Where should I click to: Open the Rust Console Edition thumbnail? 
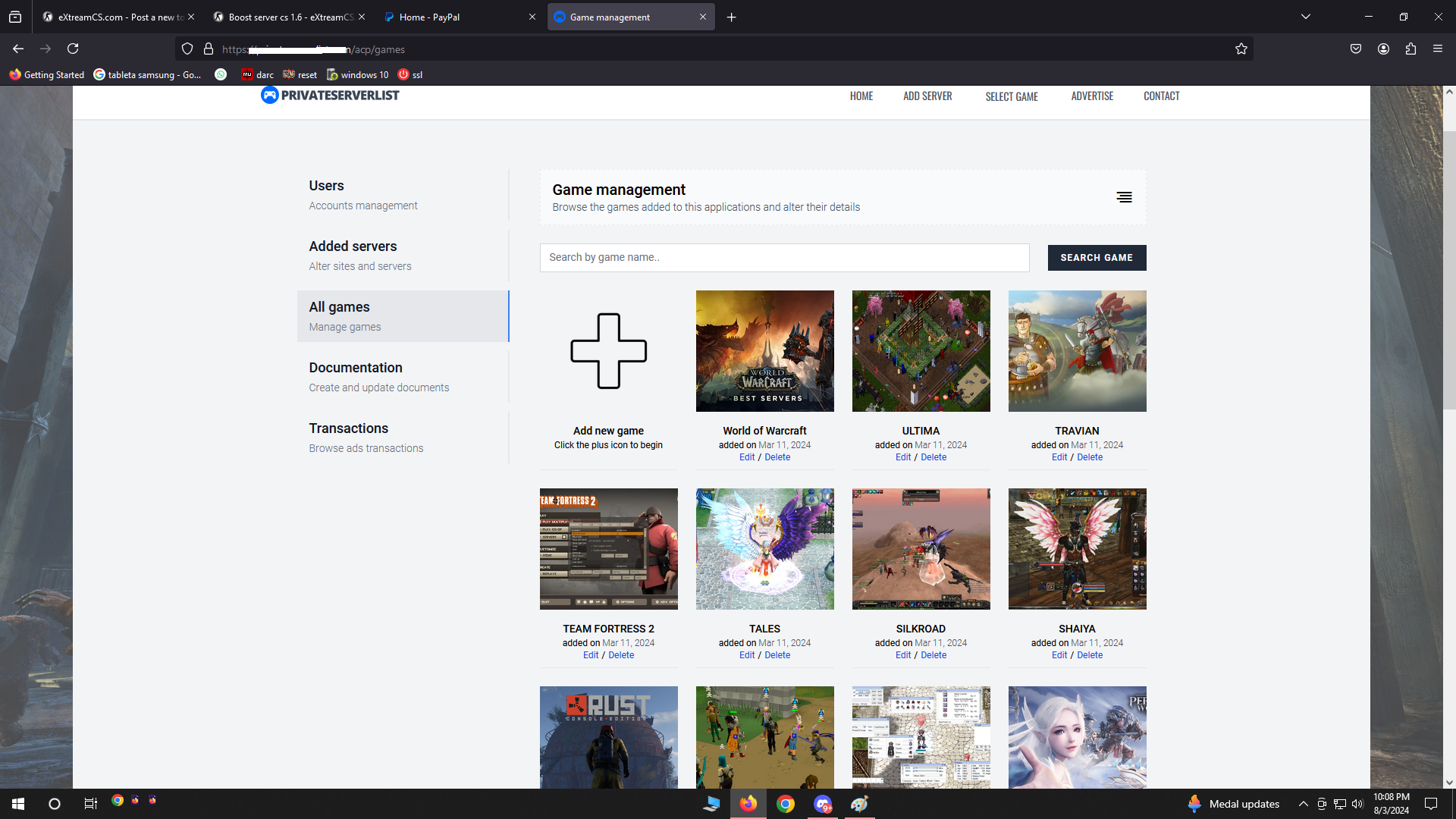click(608, 737)
